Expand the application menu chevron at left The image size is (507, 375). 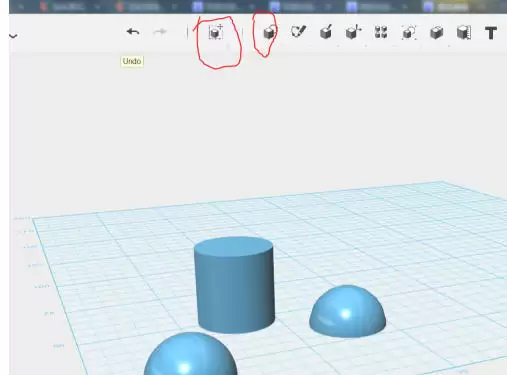[13, 36]
